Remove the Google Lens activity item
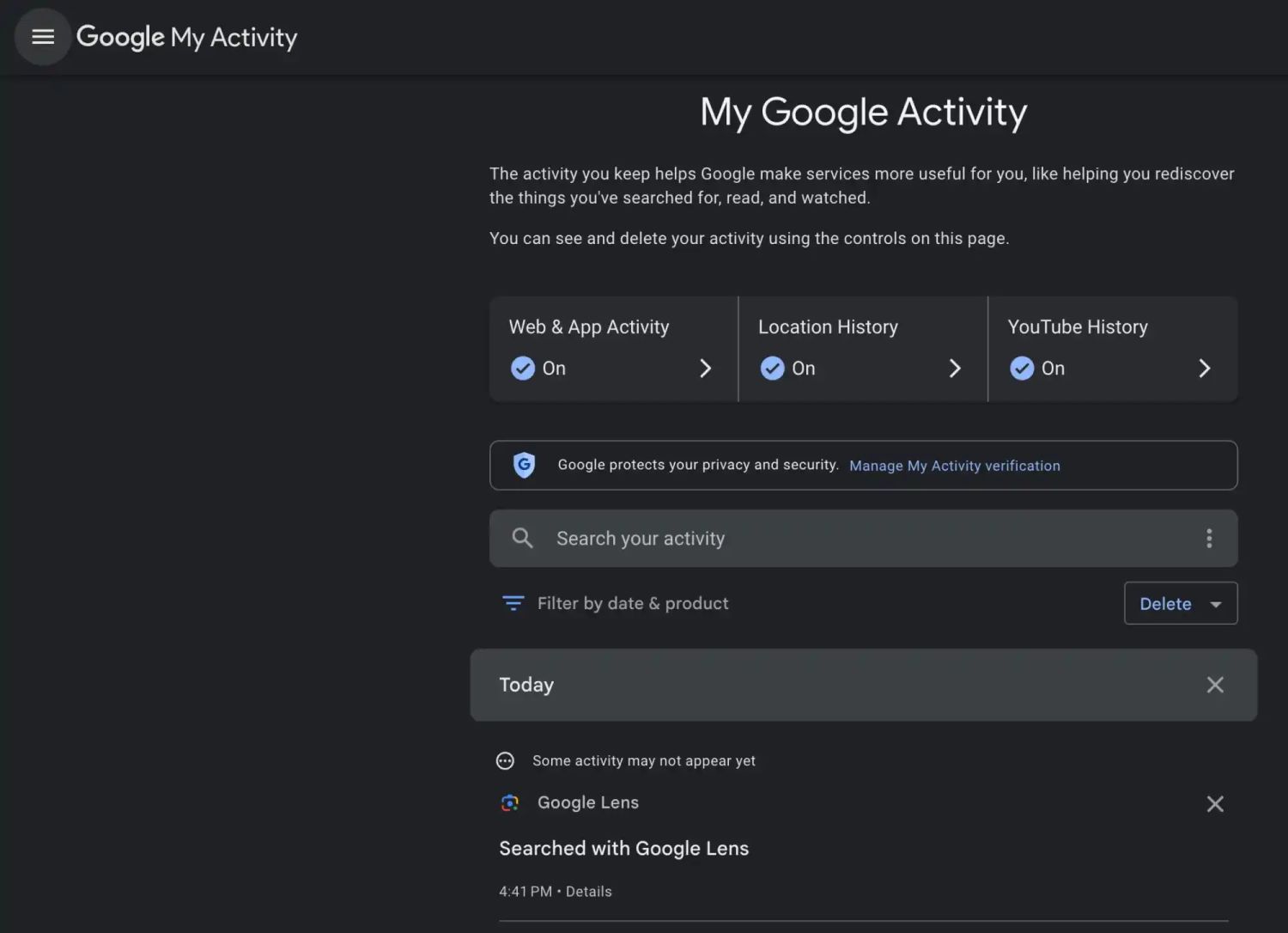This screenshot has height=933, width=1288. point(1215,804)
